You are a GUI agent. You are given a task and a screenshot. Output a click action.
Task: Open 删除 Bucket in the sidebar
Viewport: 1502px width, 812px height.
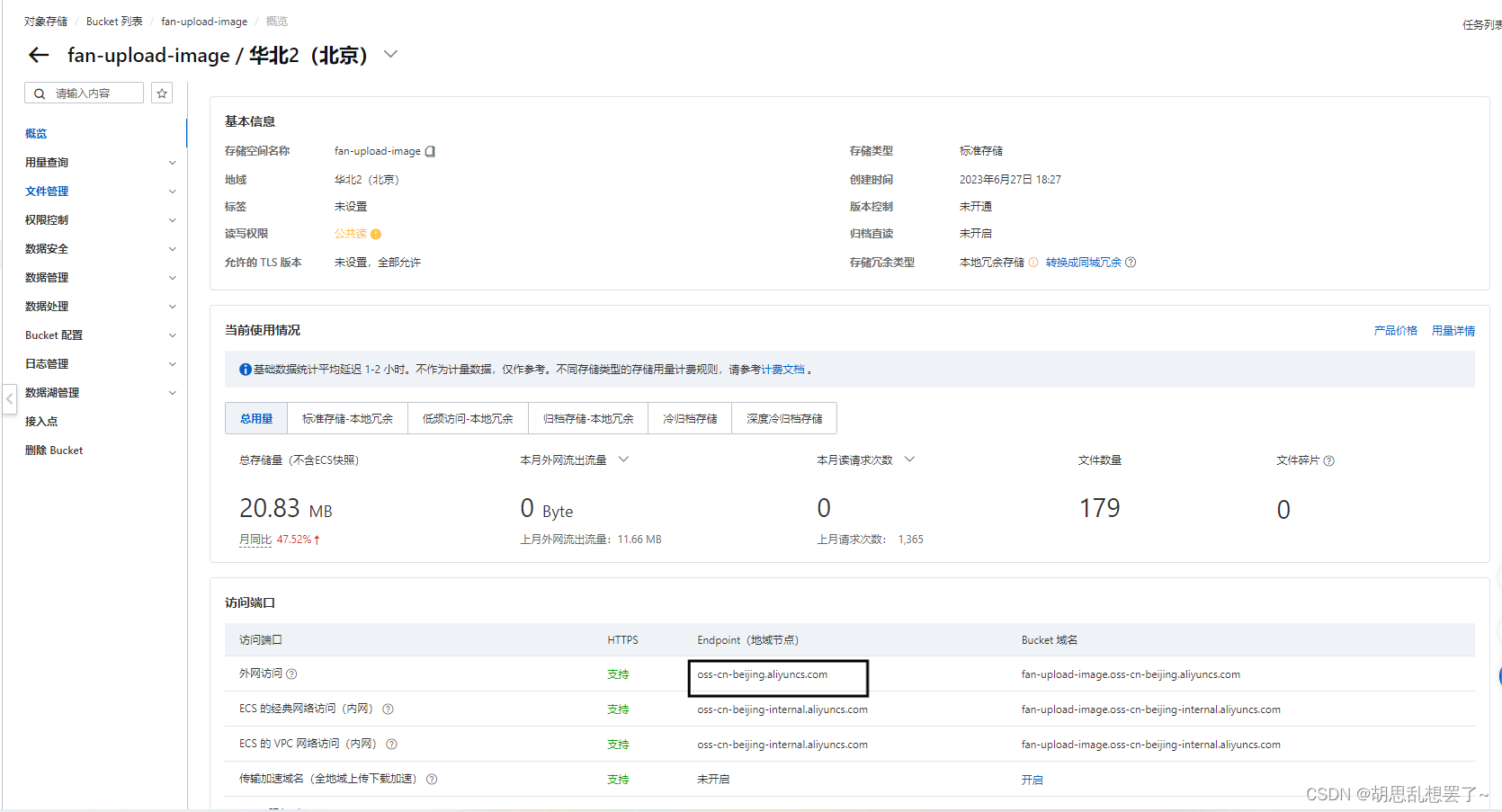coord(54,450)
